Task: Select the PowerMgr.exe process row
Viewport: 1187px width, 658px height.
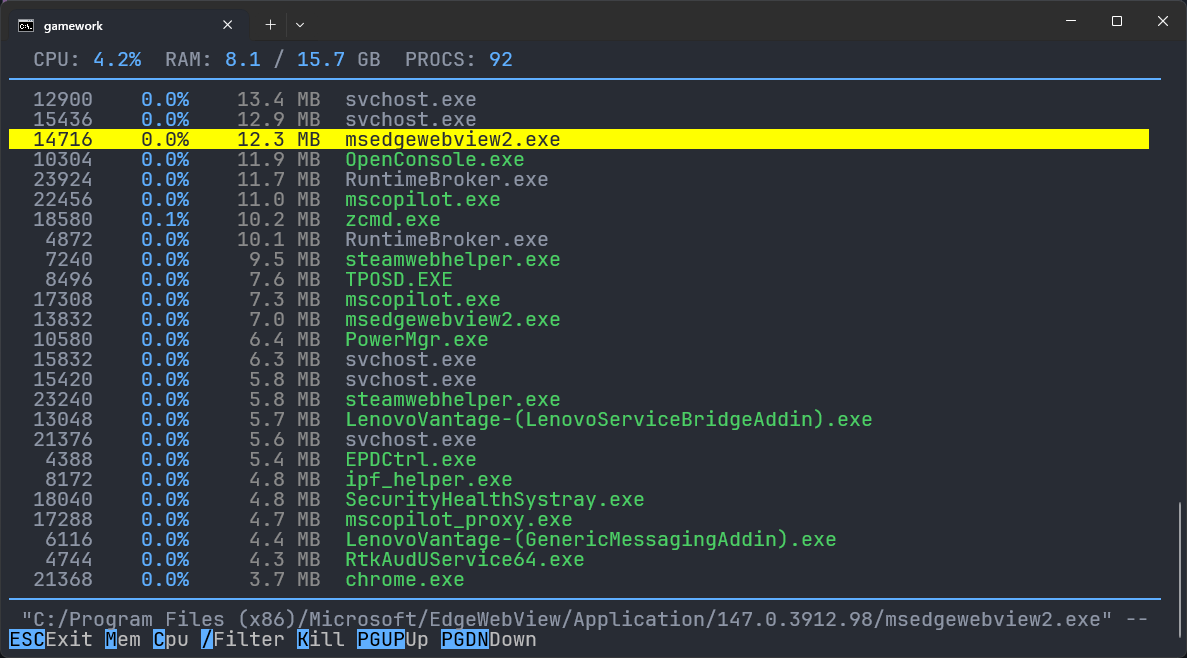Action: (578, 339)
